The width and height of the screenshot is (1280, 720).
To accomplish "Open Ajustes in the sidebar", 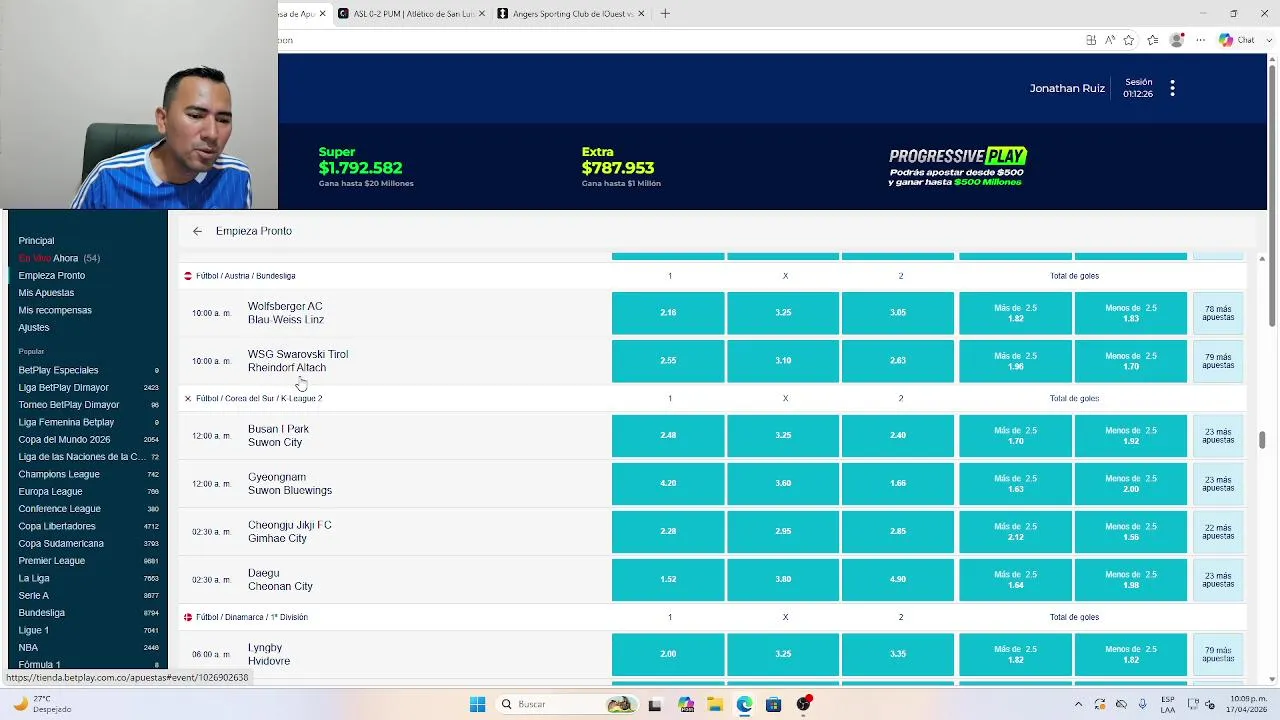I will tap(34, 328).
